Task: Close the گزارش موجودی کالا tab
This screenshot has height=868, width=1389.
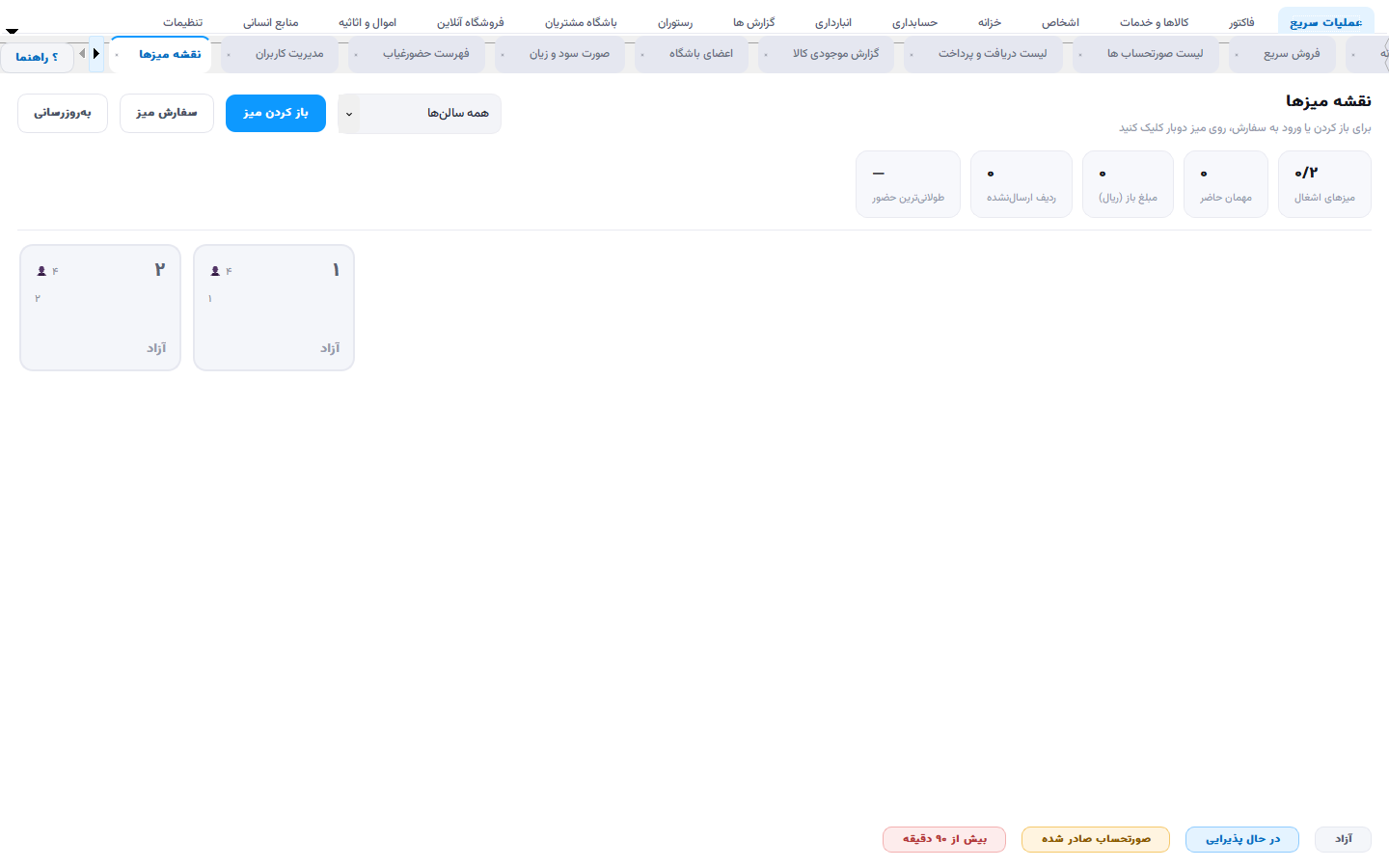Action: [x=765, y=55]
